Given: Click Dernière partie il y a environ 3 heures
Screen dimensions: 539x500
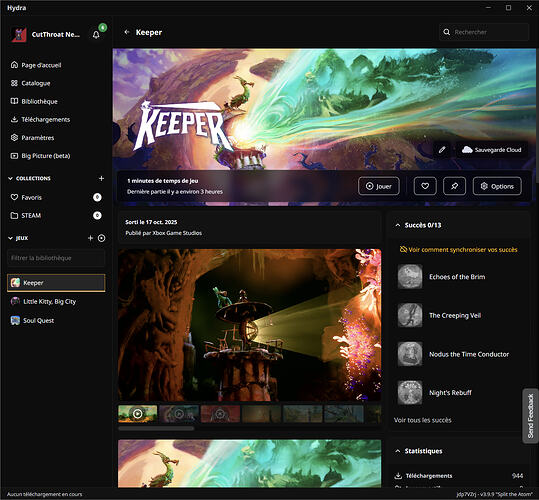Looking at the screenshot, I should [x=175, y=192].
